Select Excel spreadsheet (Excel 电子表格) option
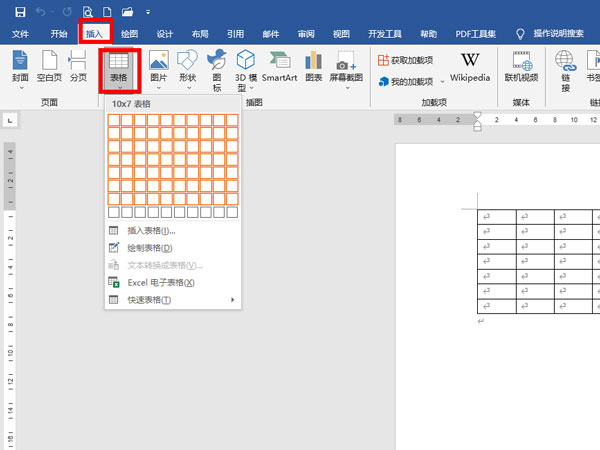 click(160, 283)
